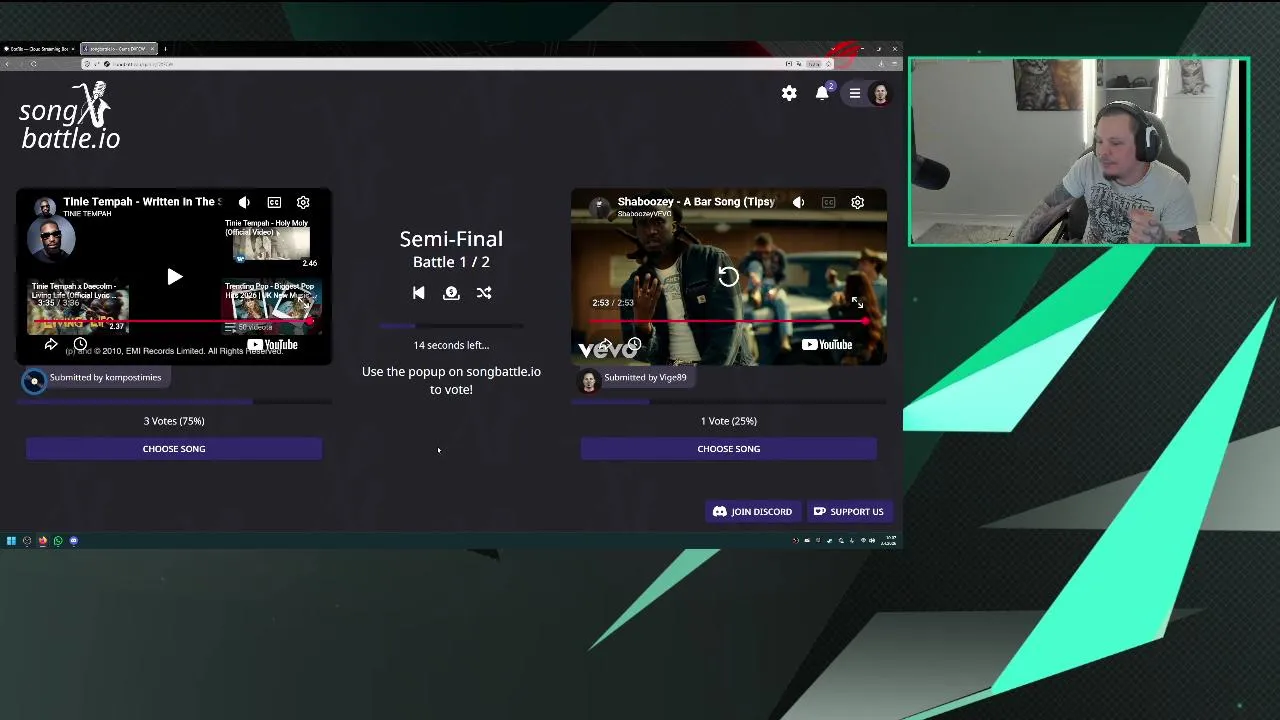Open WhatsApp from the taskbar
This screenshot has height=720, width=1280.
click(58, 541)
